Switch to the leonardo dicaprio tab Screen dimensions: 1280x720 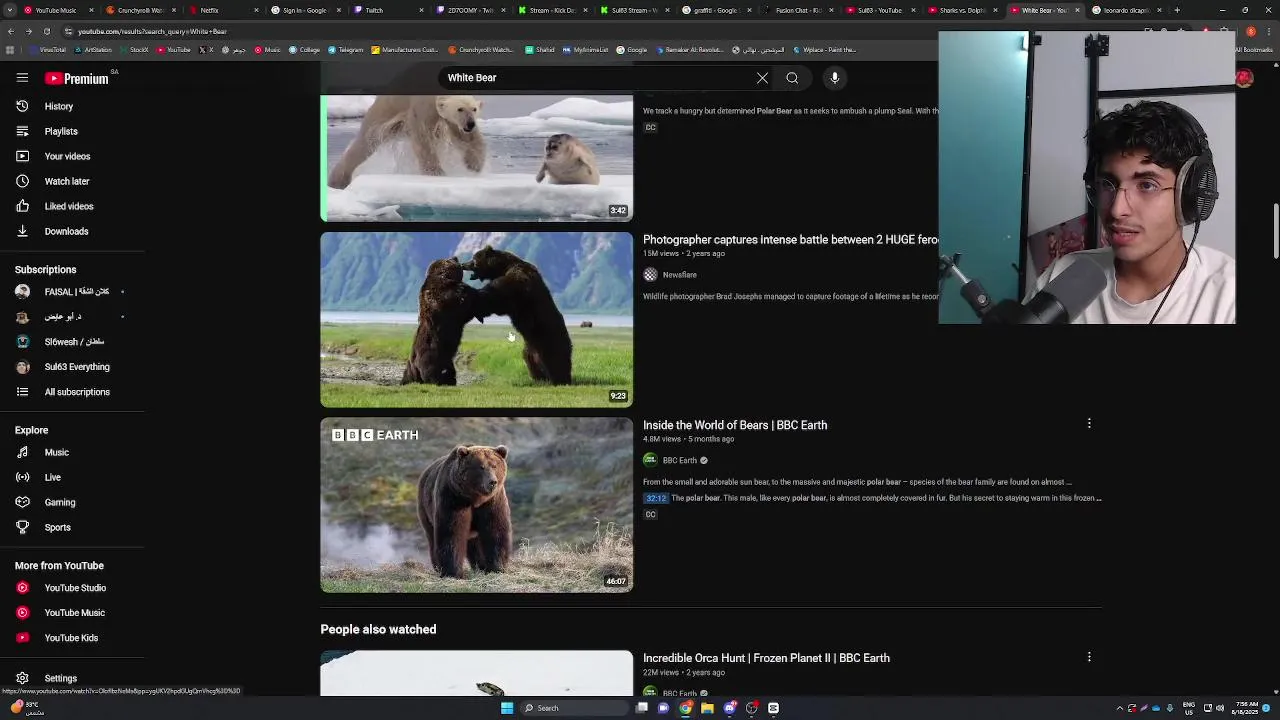pyautogui.click(x=1125, y=10)
